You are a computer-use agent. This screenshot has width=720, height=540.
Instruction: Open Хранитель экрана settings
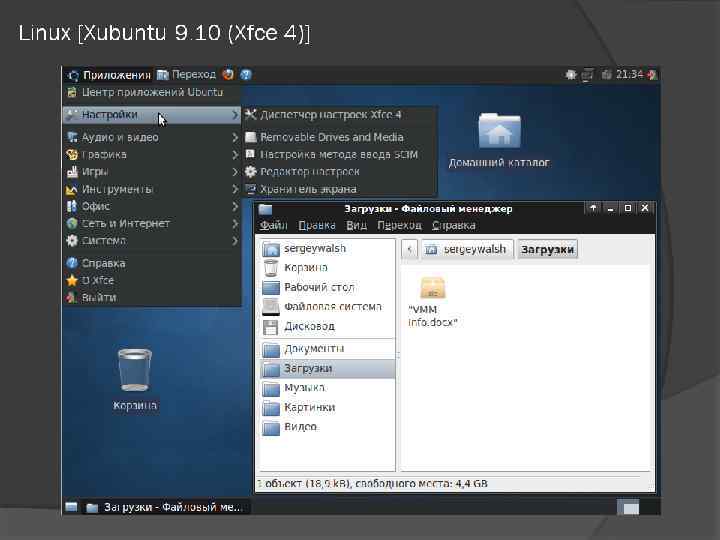coord(339,189)
